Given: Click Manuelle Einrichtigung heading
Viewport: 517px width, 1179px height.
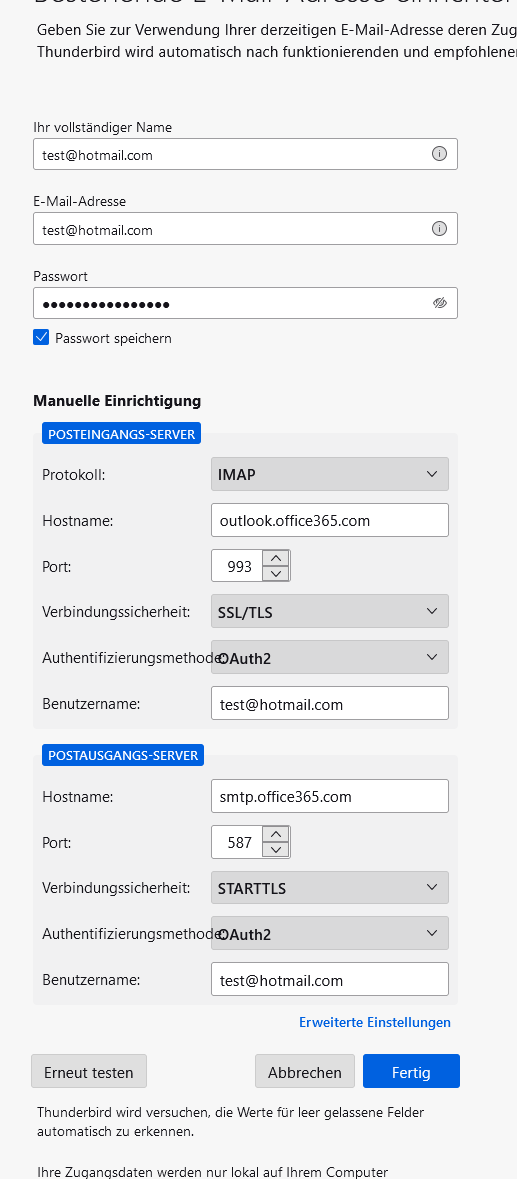Looking at the screenshot, I should pos(117,401).
